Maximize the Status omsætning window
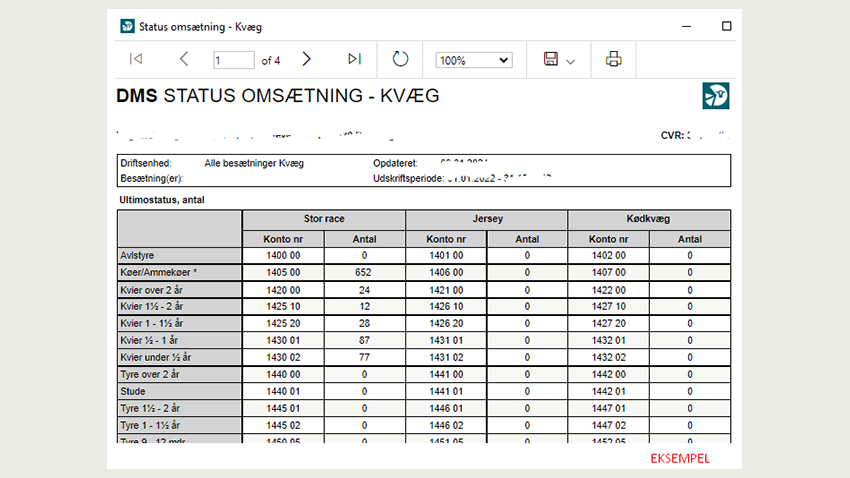 (x=727, y=26)
